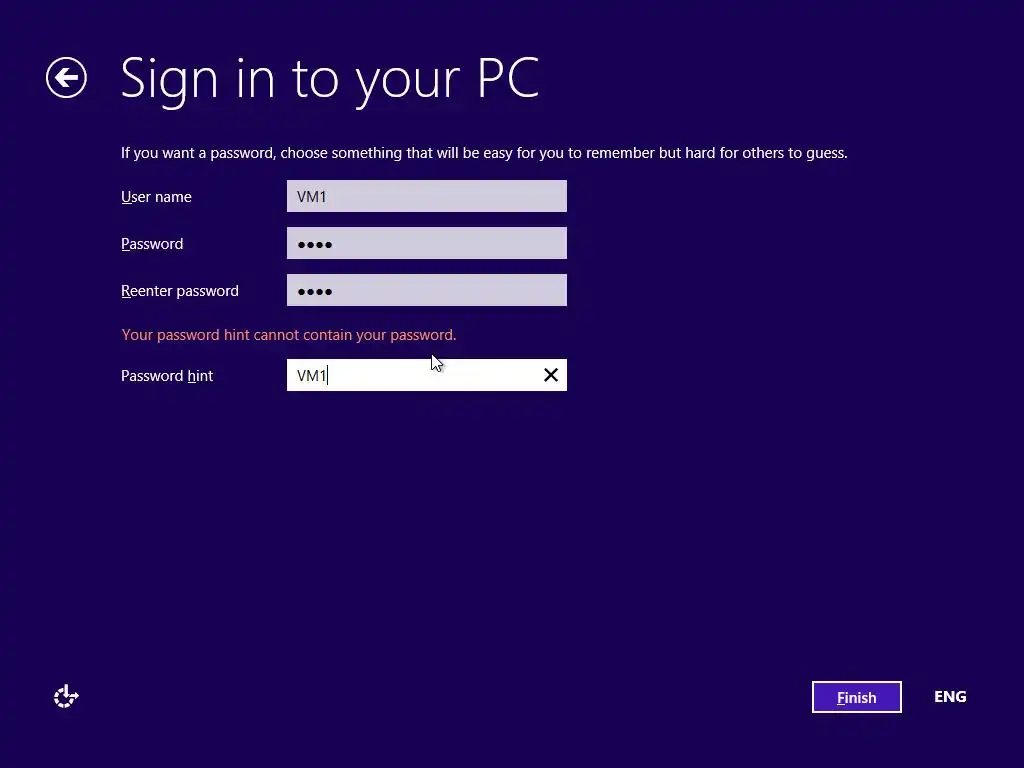Image resolution: width=1024 pixels, height=768 pixels.
Task: Select the "Password" field label
Action: point(152,244)
